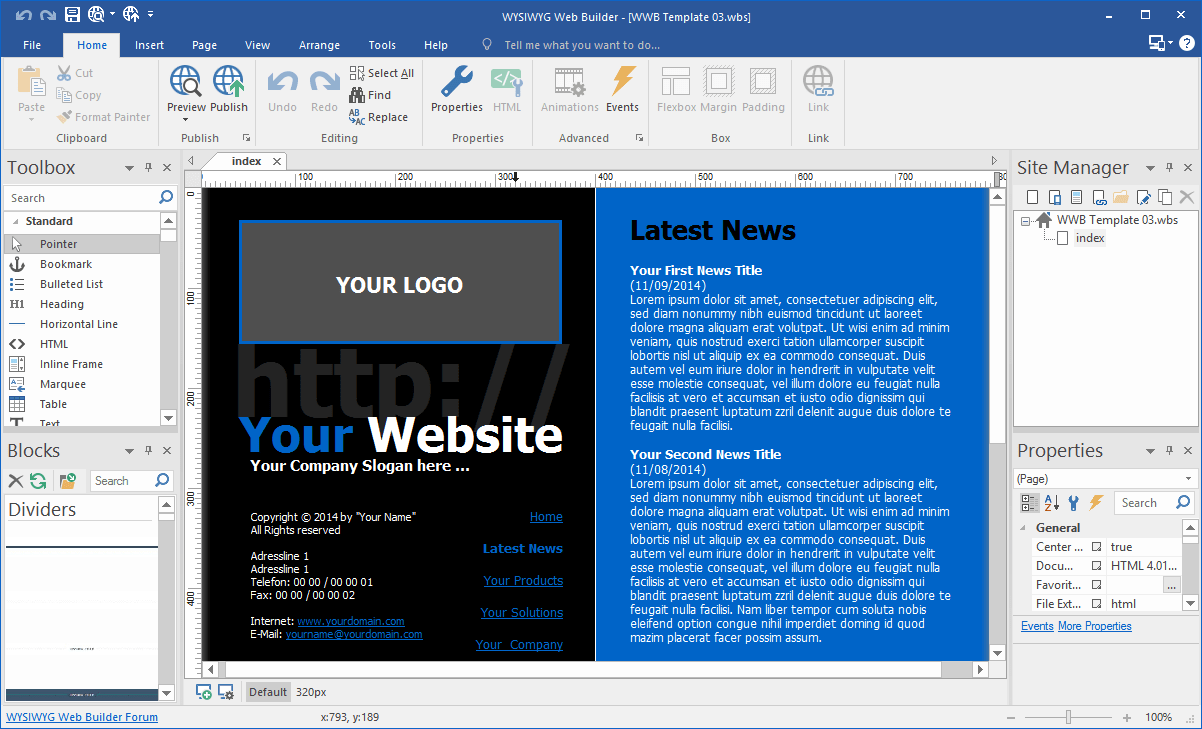Click the zoom slider in status bar

pos(1069,717)
